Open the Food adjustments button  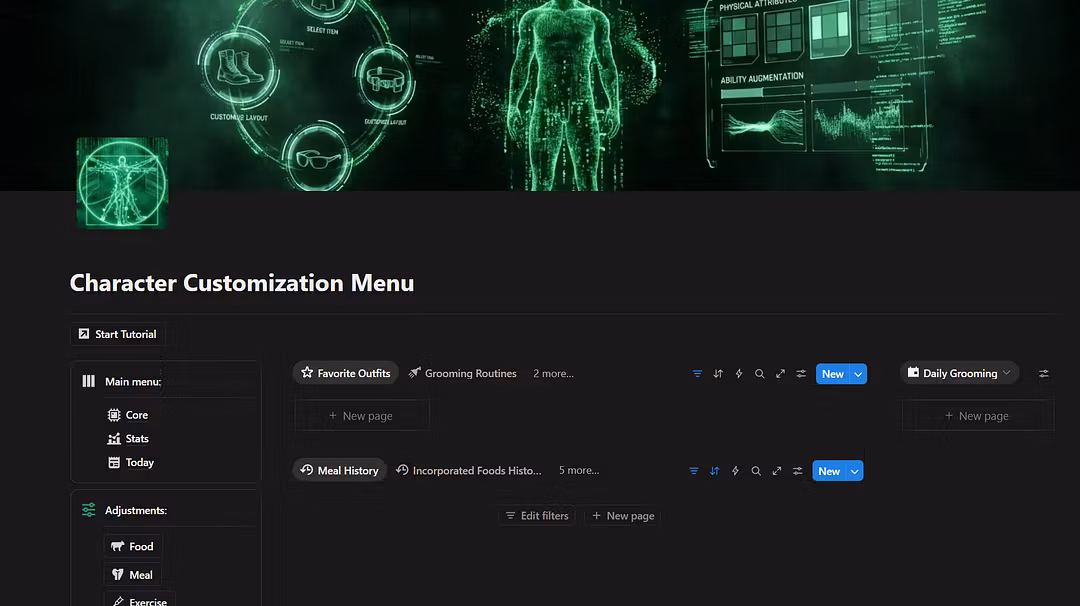point(132,546)
